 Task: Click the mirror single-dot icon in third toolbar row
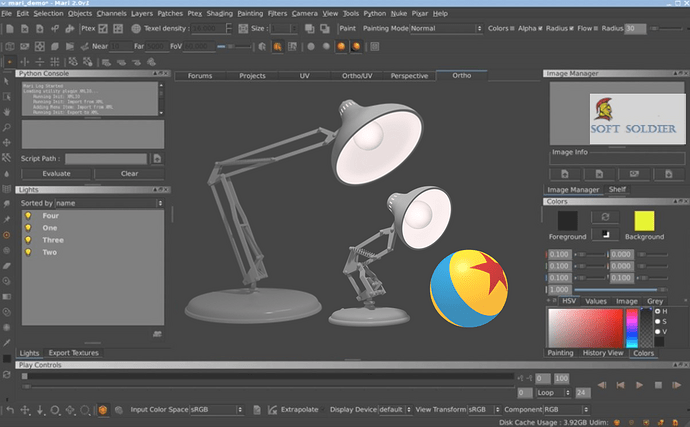click(10, 62)
